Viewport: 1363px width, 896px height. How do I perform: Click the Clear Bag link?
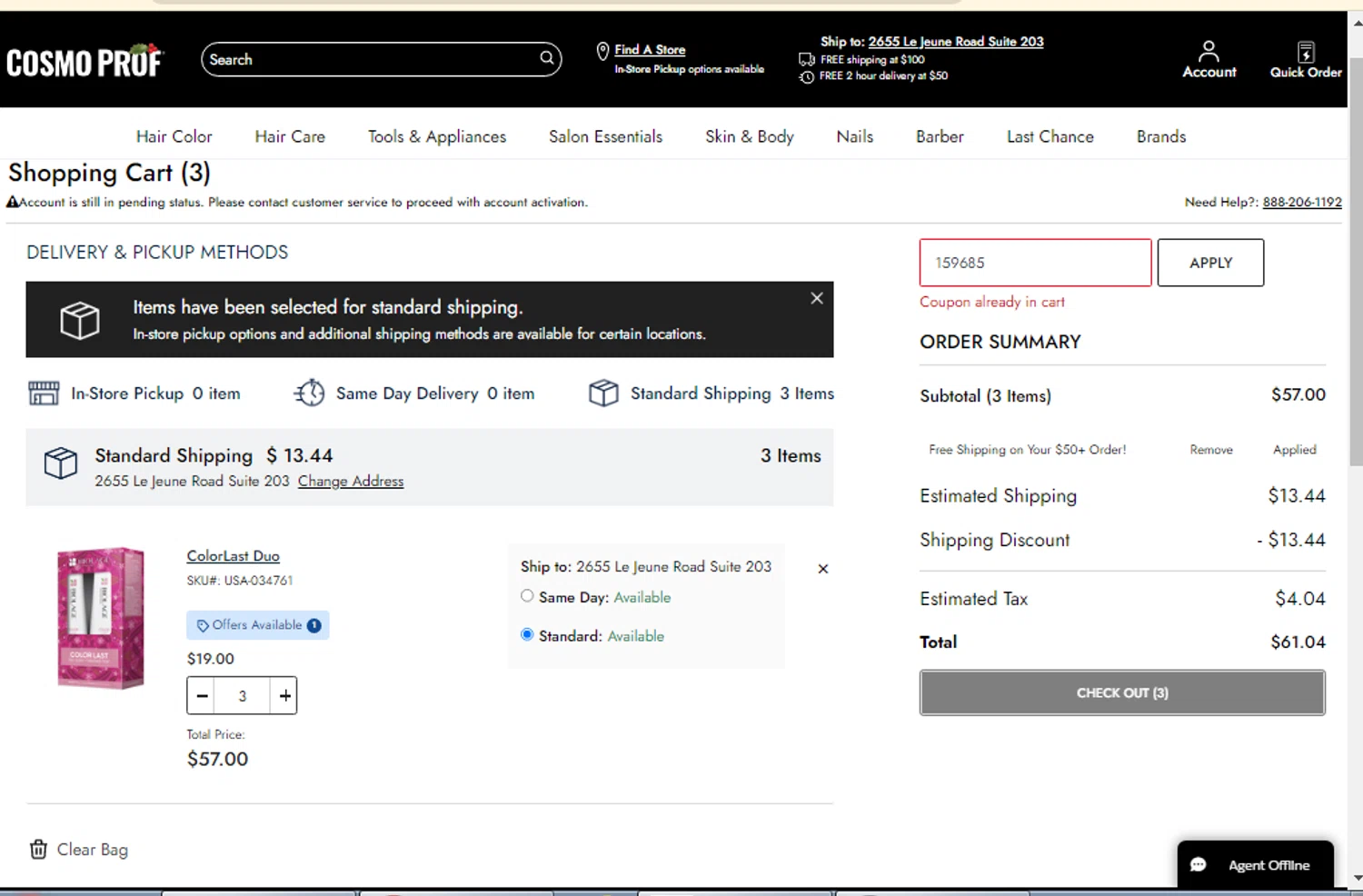pos(93,850)
